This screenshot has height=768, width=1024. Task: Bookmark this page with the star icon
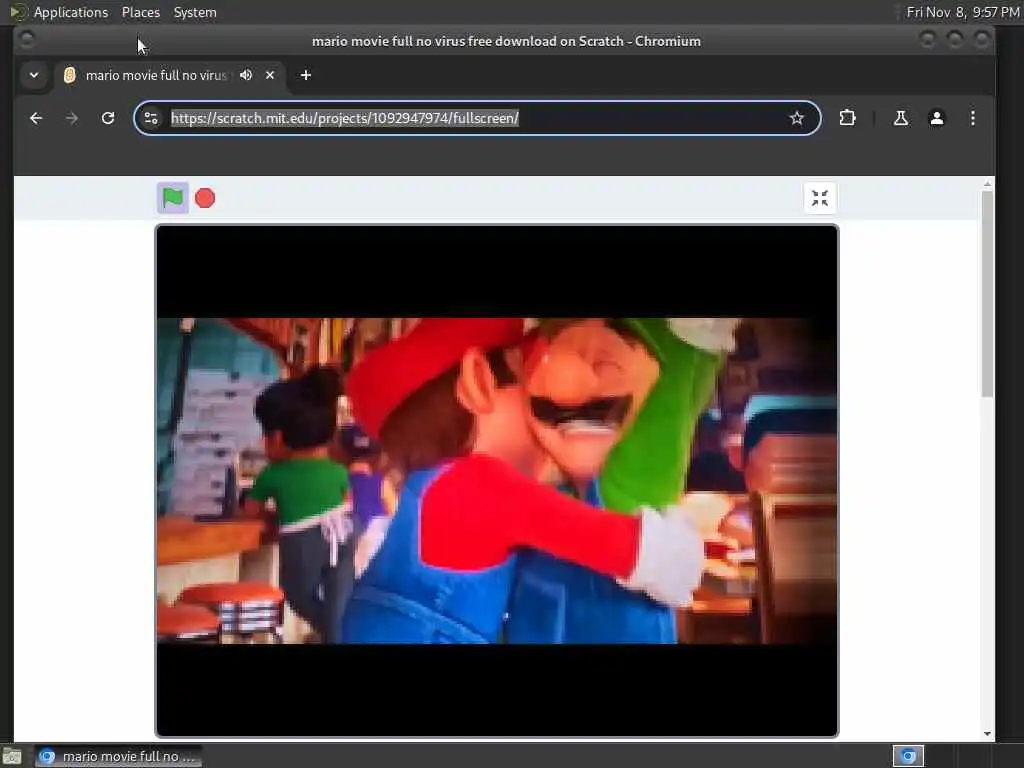796,118
